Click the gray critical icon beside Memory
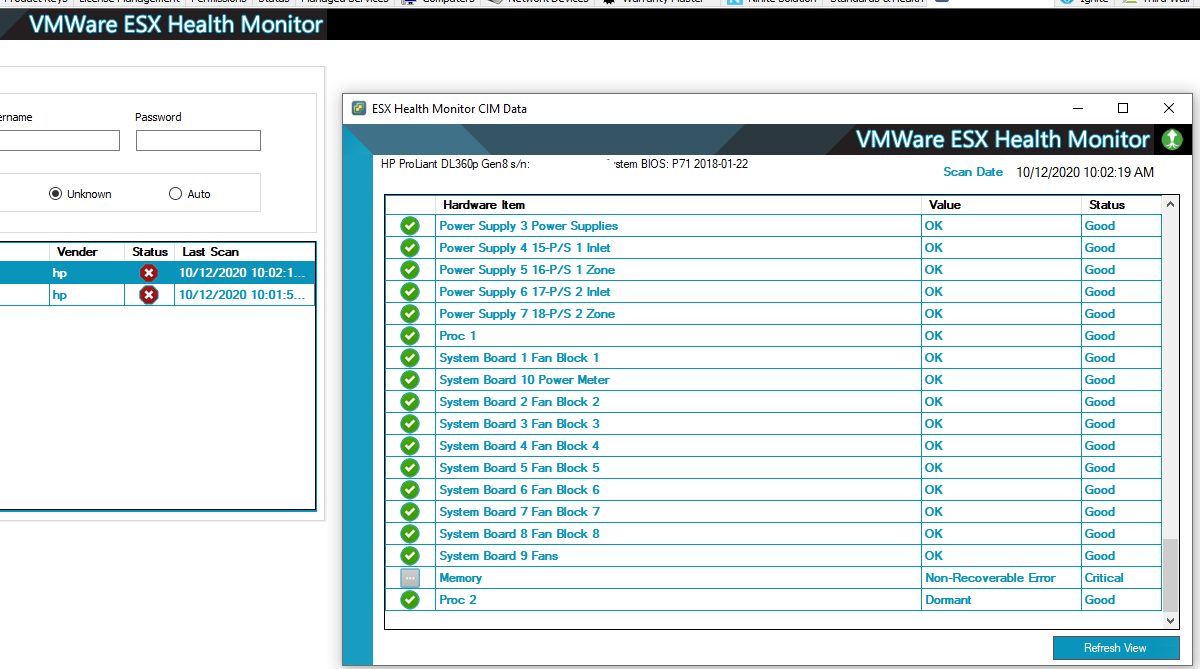Screen dimensions: 1200x669 click(410, 578)
